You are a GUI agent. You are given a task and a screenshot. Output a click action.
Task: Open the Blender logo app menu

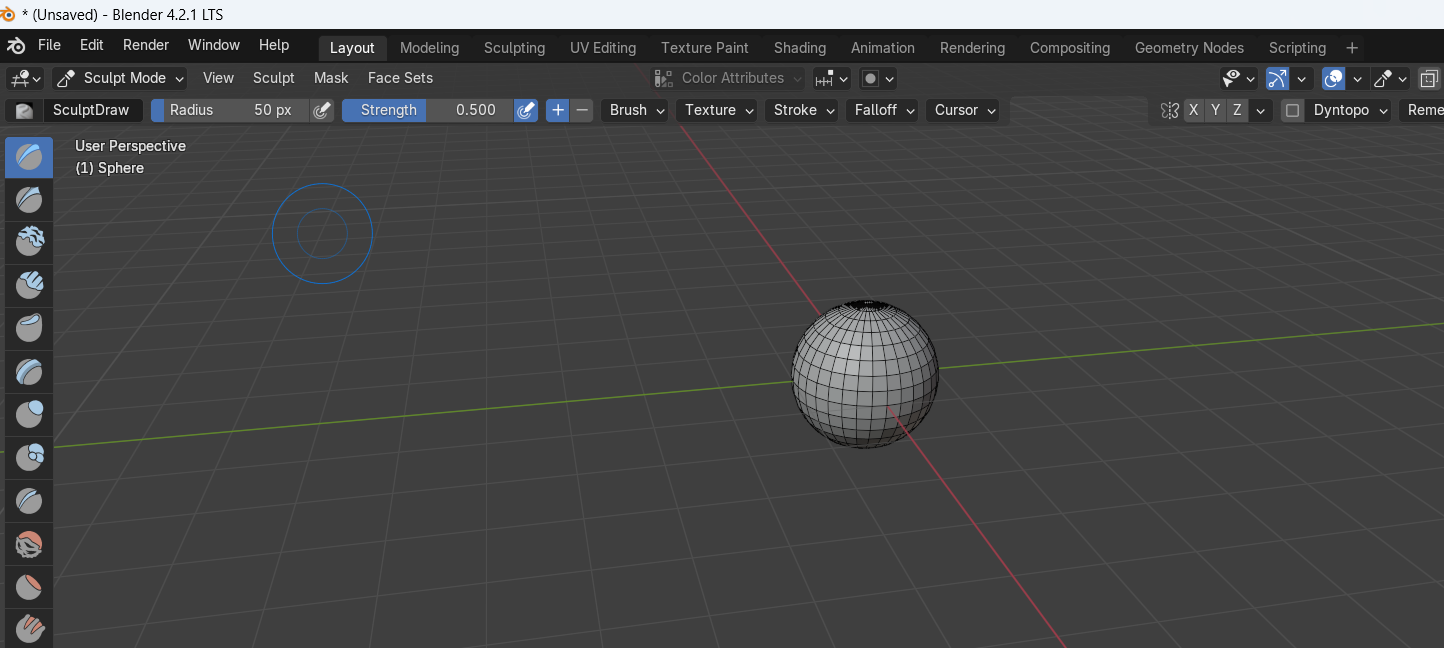click(x=16, y=45)
